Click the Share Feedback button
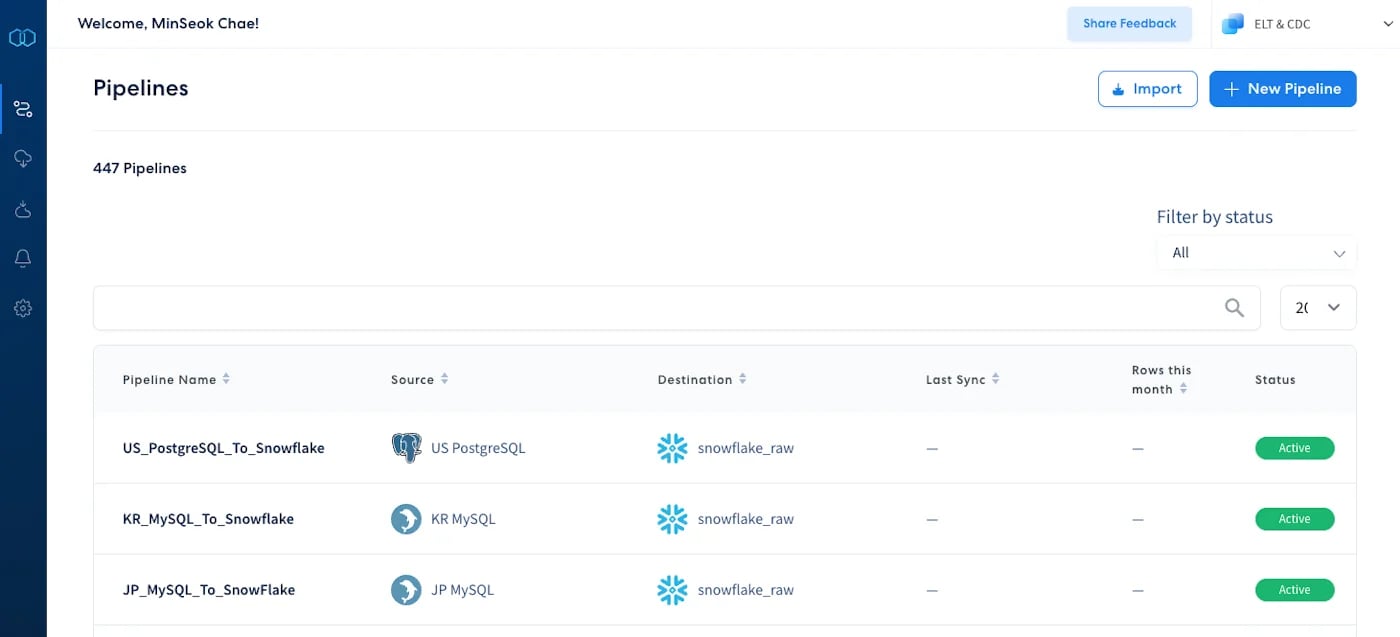 click(1130, 24)
